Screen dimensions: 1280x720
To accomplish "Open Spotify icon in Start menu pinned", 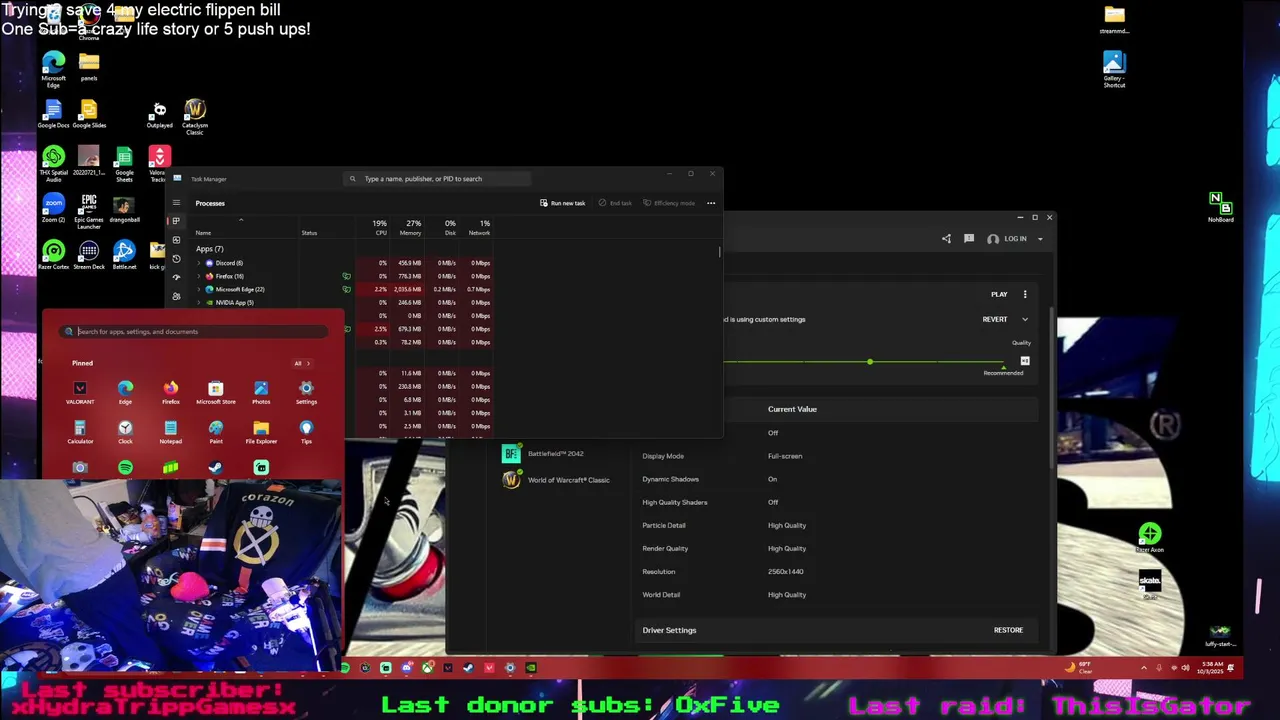I will coord(125,467).
